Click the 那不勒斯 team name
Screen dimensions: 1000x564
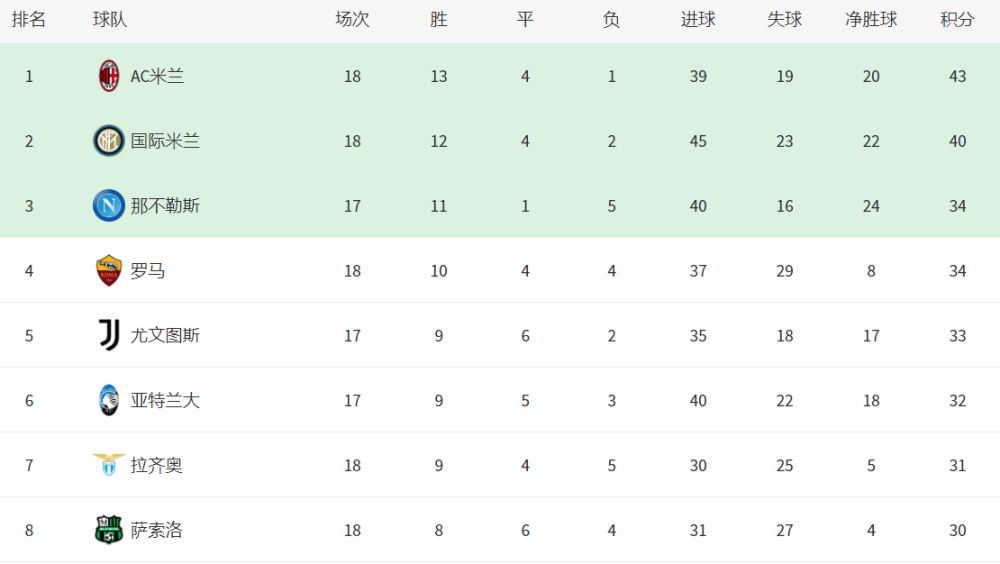(165, 206)
